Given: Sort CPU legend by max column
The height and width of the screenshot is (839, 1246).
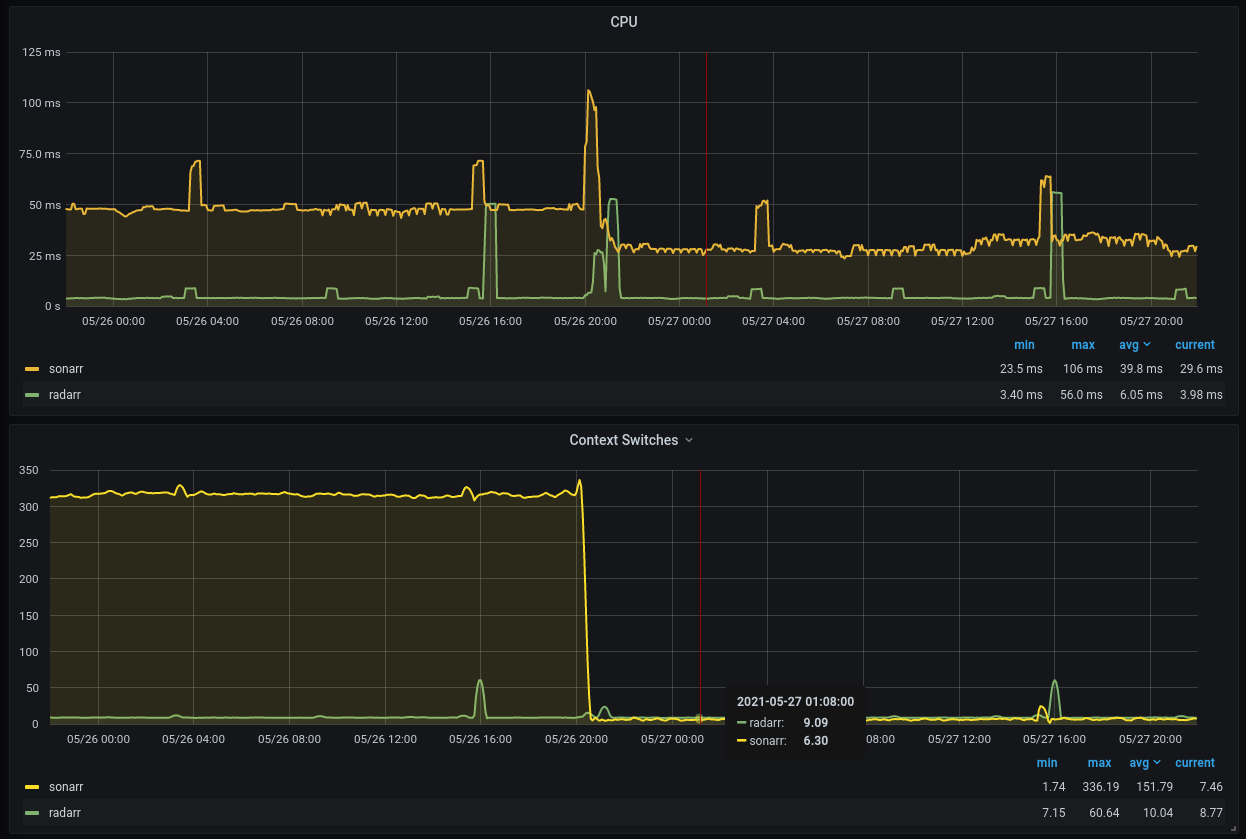Looking at the screenshot, I should (x=1083, y=345).
